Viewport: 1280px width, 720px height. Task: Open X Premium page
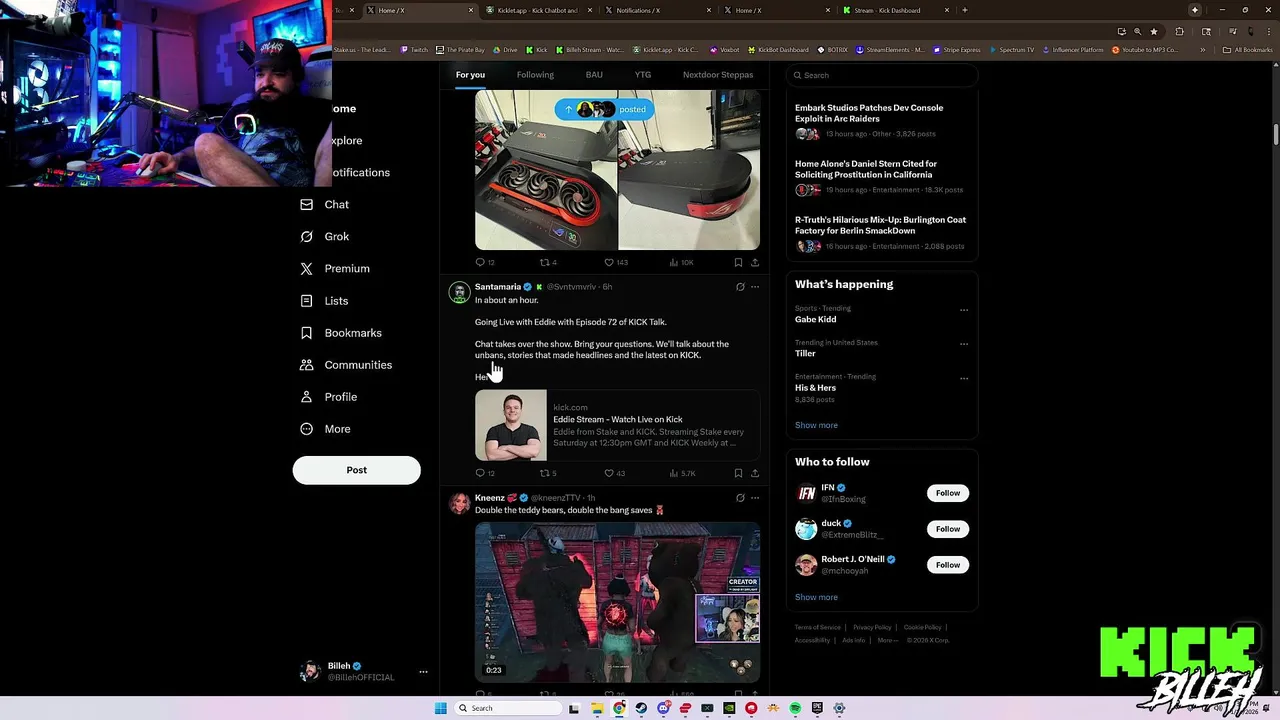pyautogui.click(x=335, y=268)
